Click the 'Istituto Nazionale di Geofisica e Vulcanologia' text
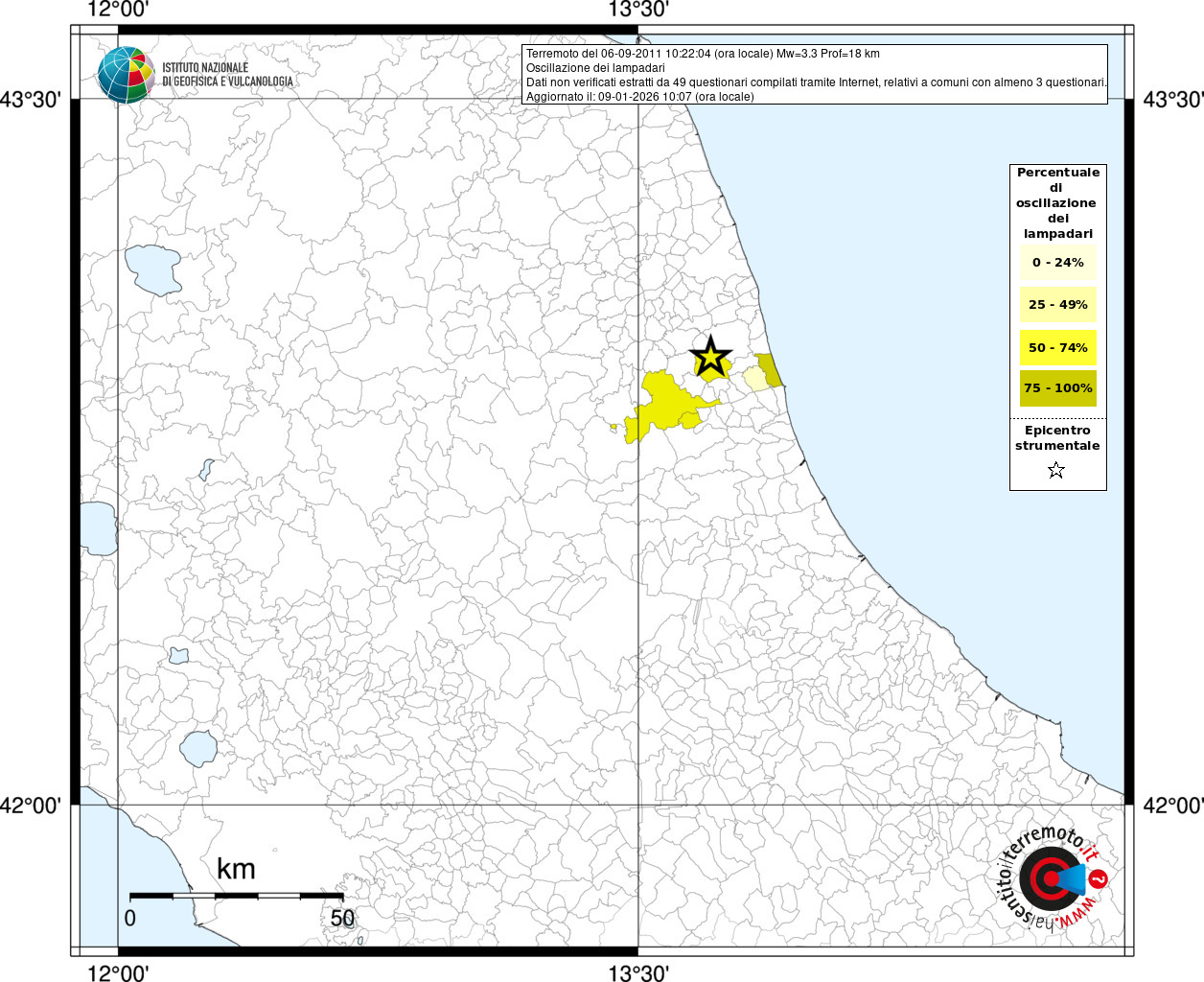The height and width of the screenshot is (982, 1204). (x=227, y=75)
